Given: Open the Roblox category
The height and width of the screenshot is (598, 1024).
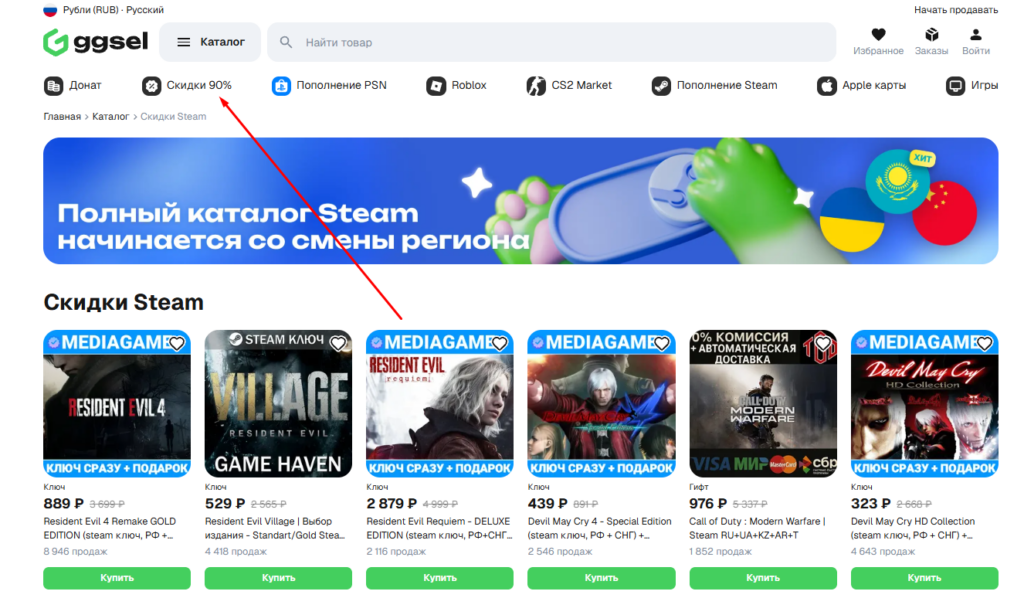Looking at the screenshot, I should 456,86.
